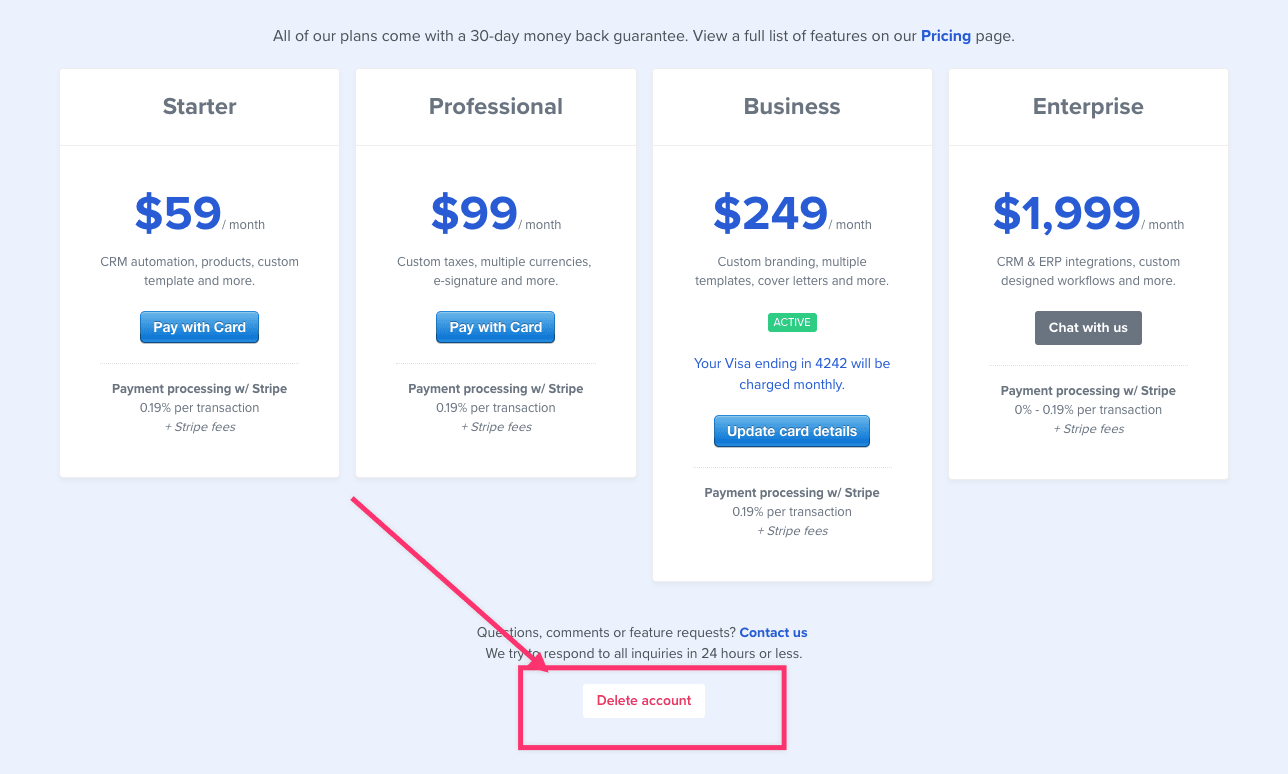Viewport: 1288px width, 774px height.
Task: Click the Enterprise plan feature description
Action: pyautogui.click(x=1088, y=271)
